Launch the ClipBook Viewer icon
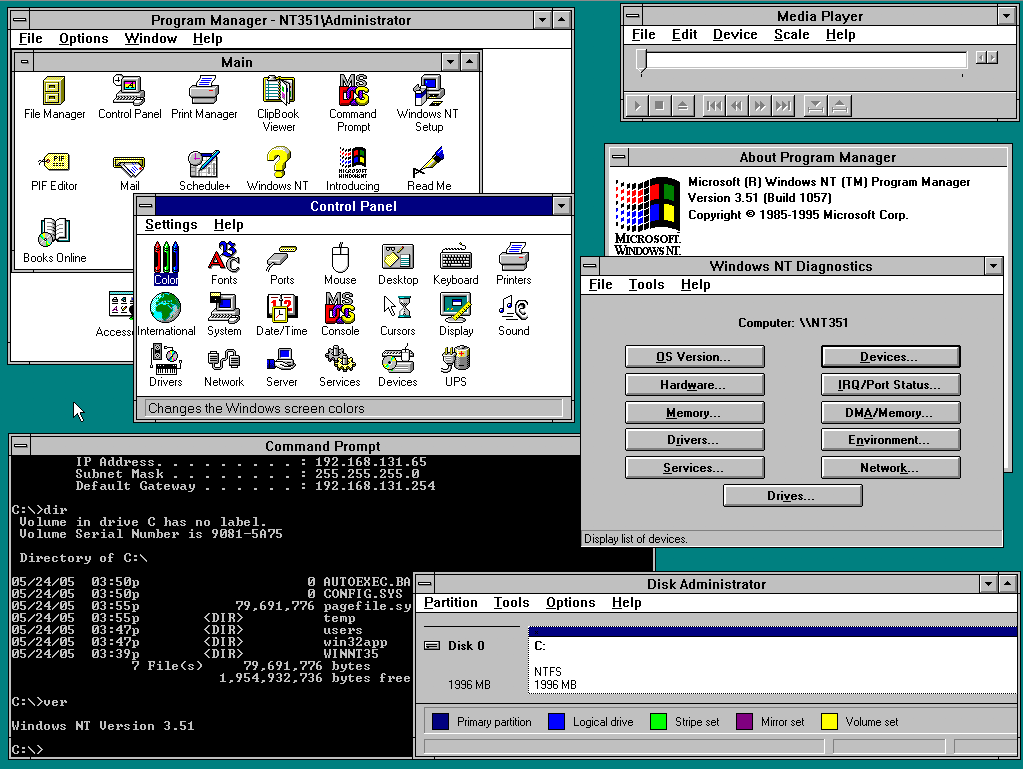This screenshot has width=1023, height=769. tap(278, 91)
